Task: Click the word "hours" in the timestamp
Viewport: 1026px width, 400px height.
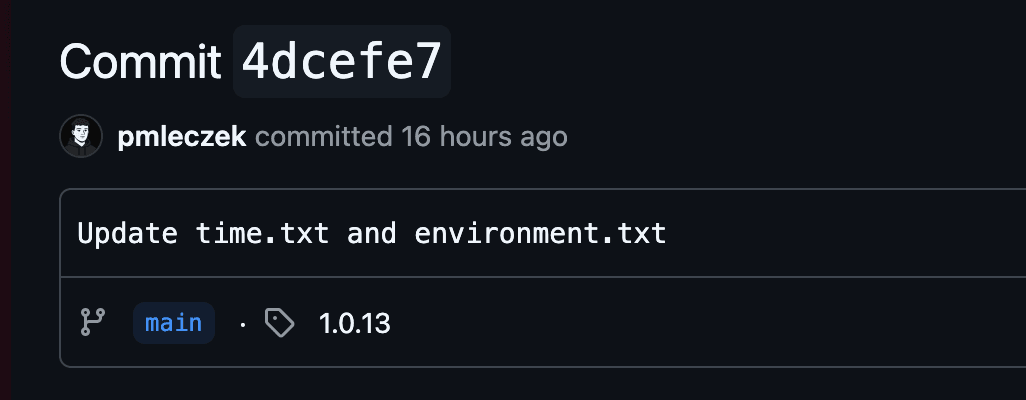Action: tap(474, 136)
